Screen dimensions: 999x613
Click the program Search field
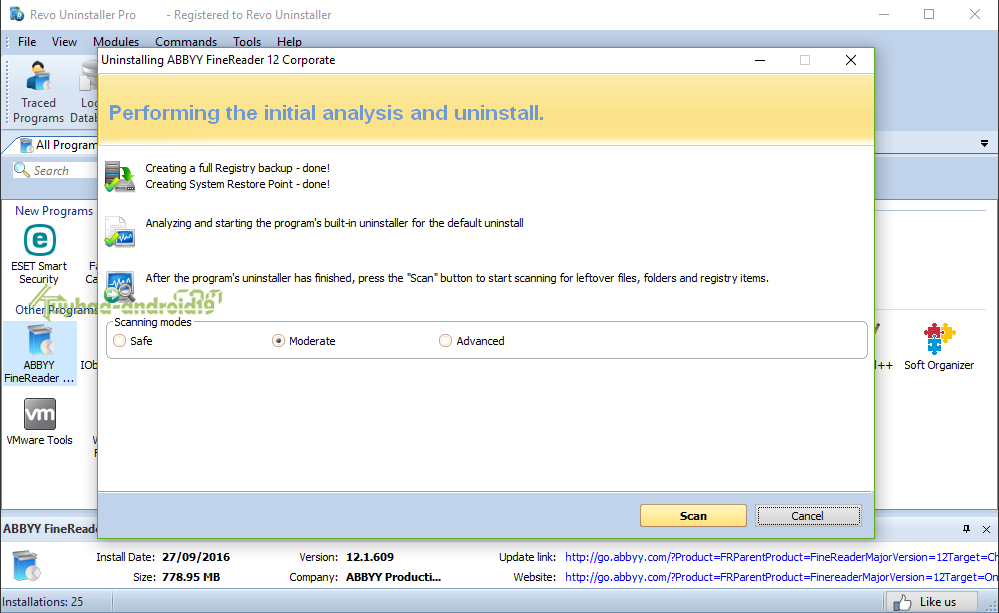coord(55,170)
